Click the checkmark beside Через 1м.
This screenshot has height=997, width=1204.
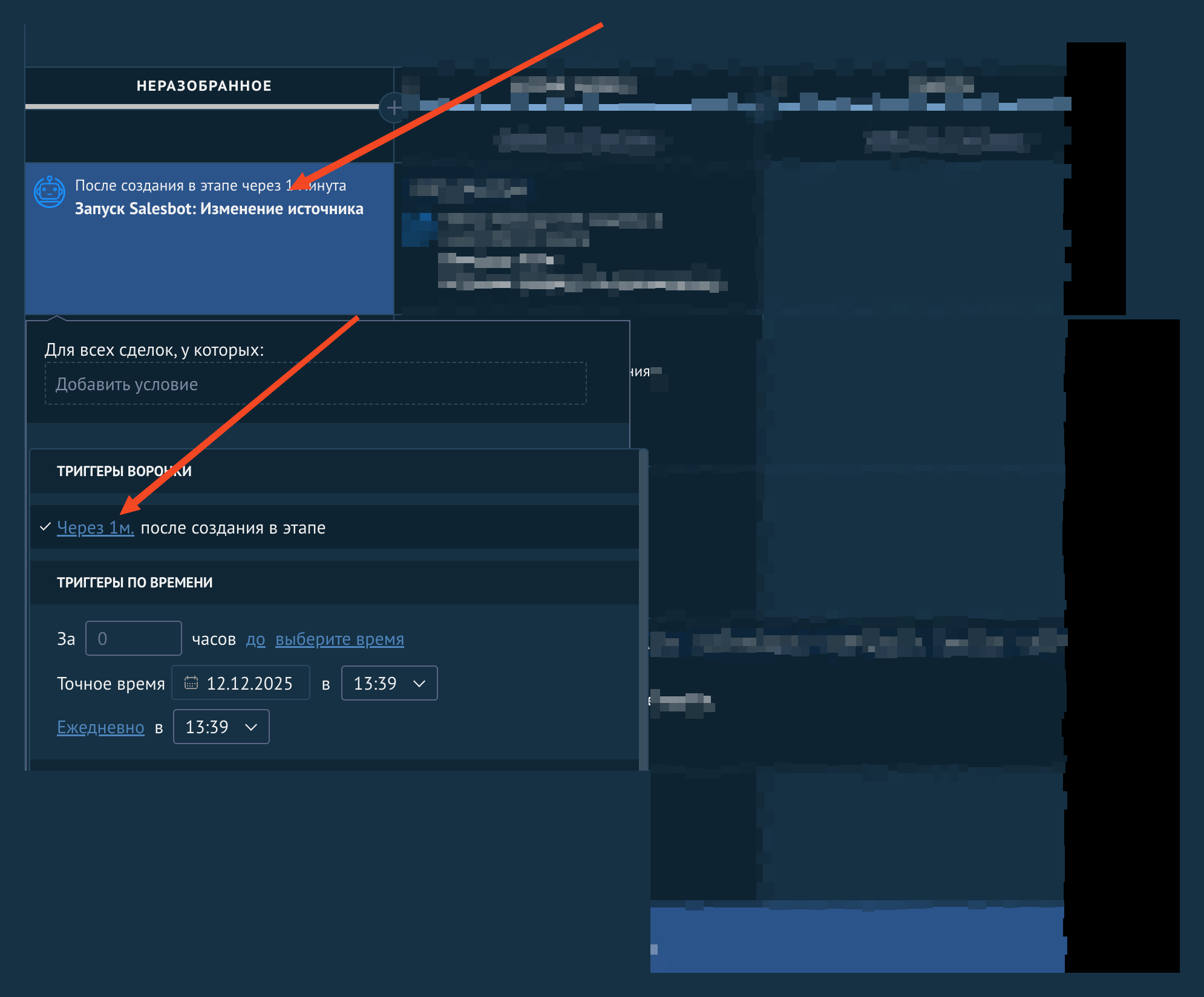(45, 527)
